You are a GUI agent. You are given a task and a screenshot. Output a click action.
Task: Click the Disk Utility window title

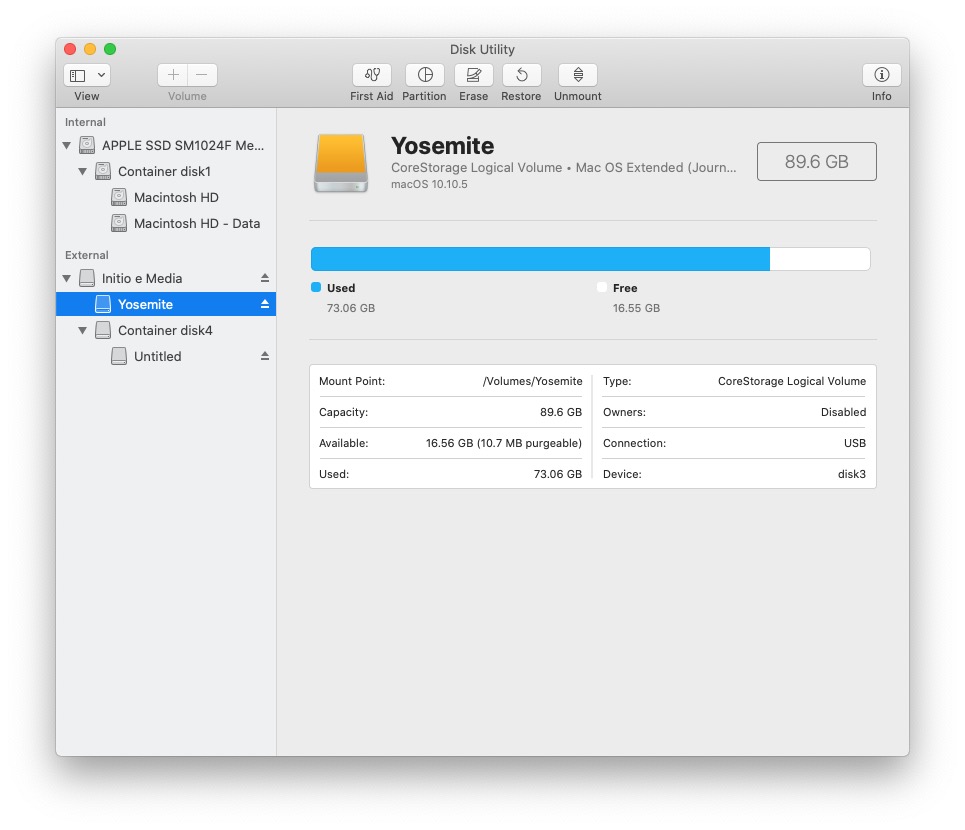click(482, 49)
